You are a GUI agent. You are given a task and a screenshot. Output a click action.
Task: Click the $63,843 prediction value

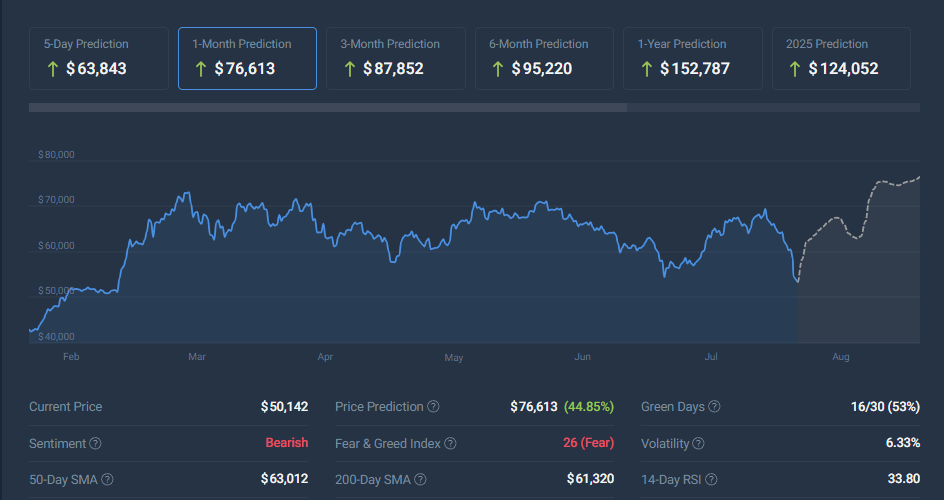(x=96, y=69)
